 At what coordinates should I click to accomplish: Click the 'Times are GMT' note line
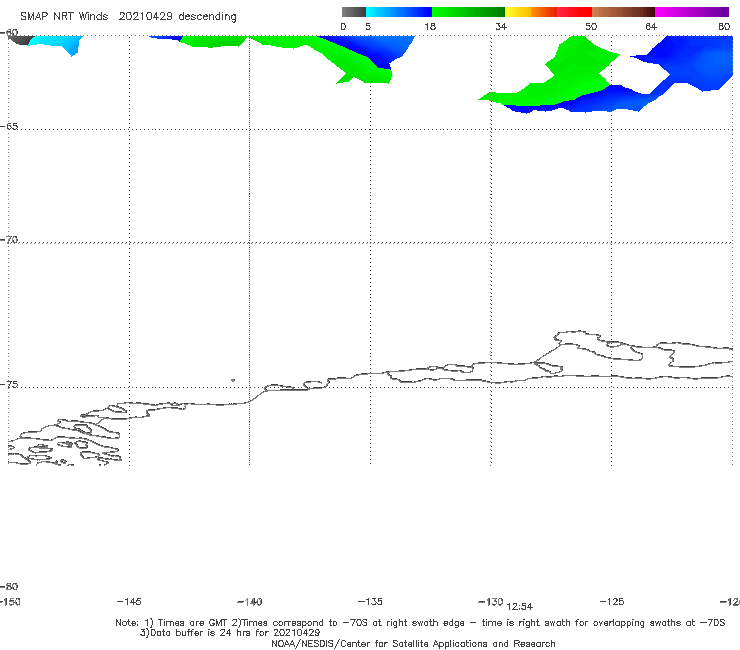click(420, 623)
